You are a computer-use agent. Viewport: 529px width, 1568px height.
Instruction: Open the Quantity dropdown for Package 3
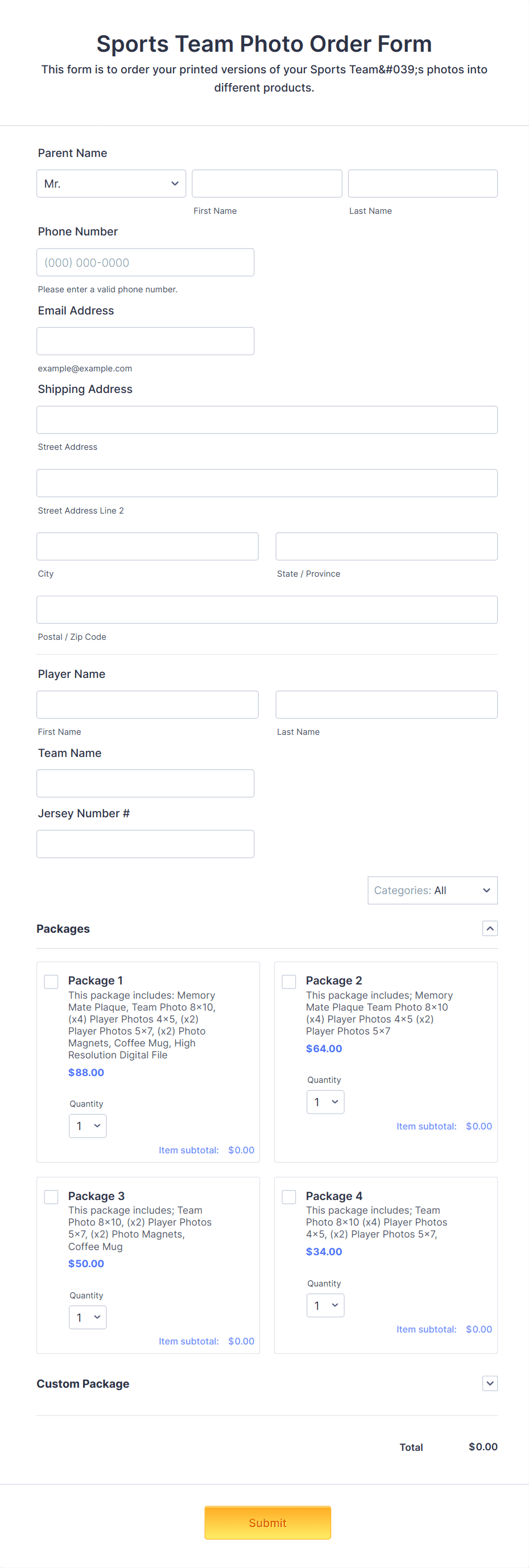click(x=87, y=1317)
